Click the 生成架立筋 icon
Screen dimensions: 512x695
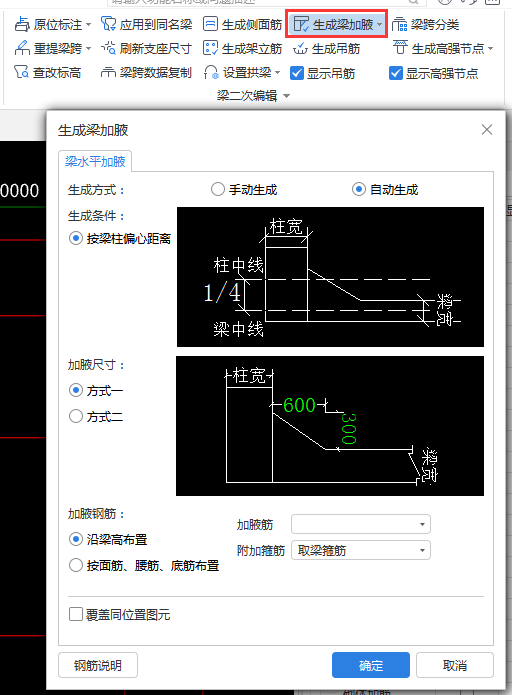pyautogui.click(x=211, y=48)
